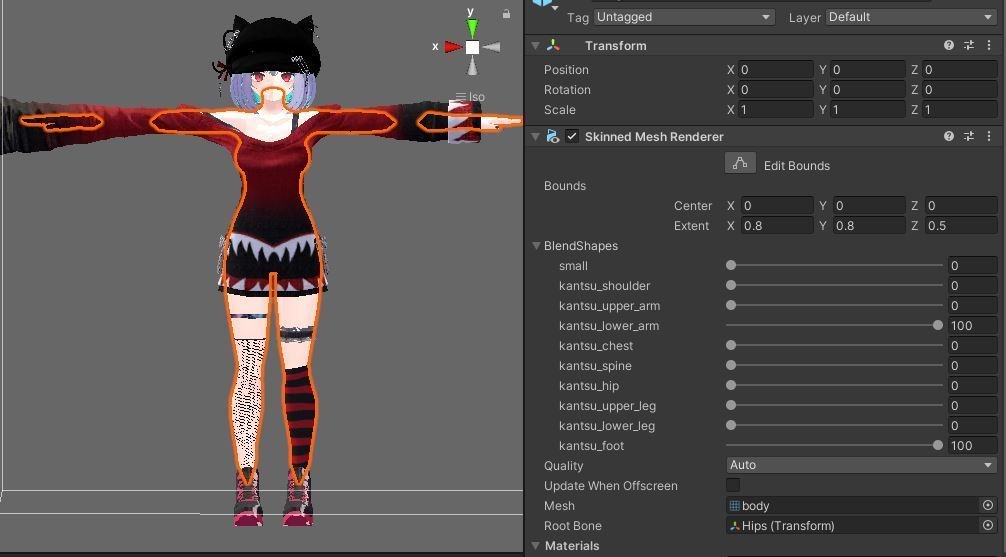Select the avatar model in scene view
The width and height of the screenshot is (1006, 557).
coord(273,270)
